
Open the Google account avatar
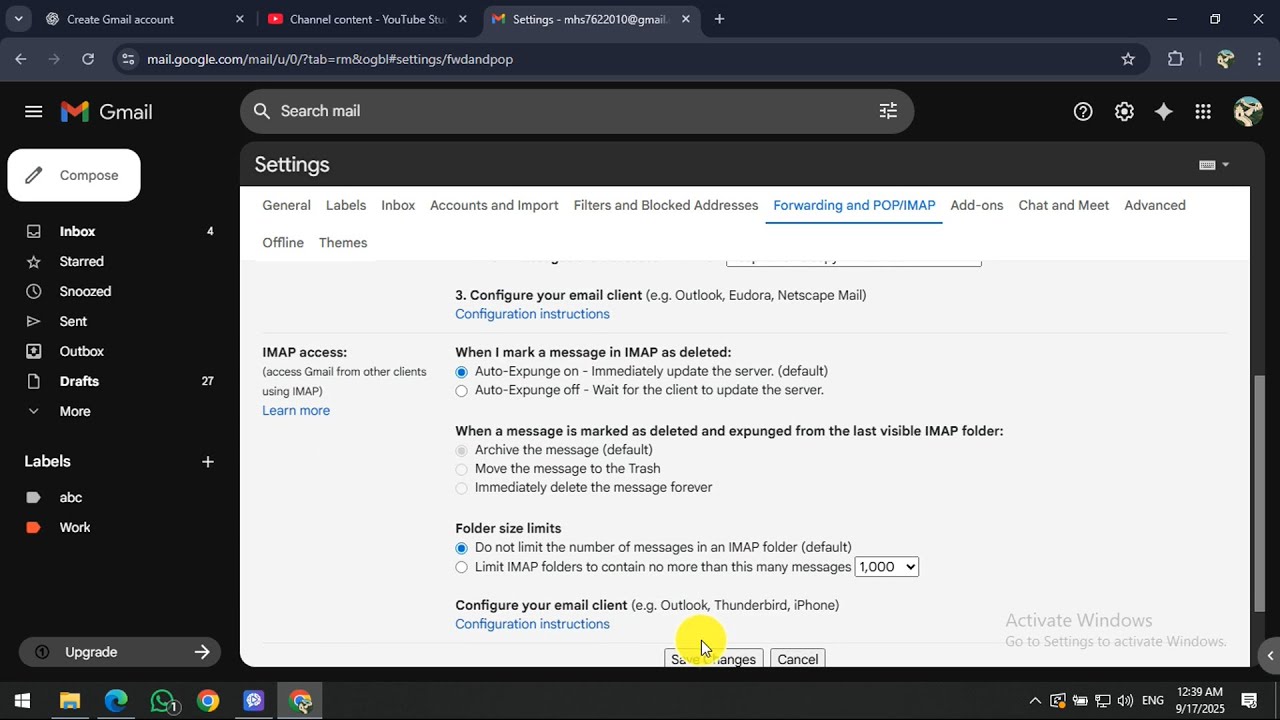point(1247,111)
